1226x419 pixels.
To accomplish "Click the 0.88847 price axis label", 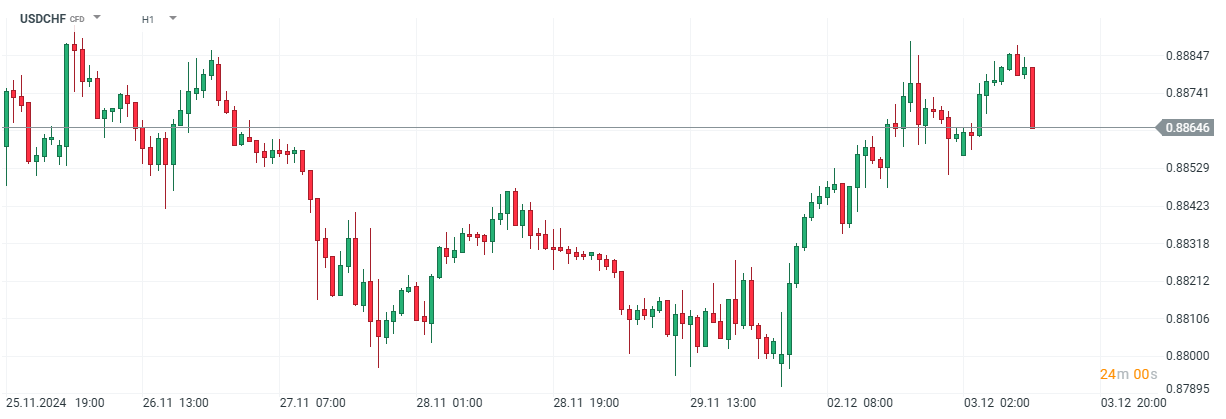I will coord(1188,57).
